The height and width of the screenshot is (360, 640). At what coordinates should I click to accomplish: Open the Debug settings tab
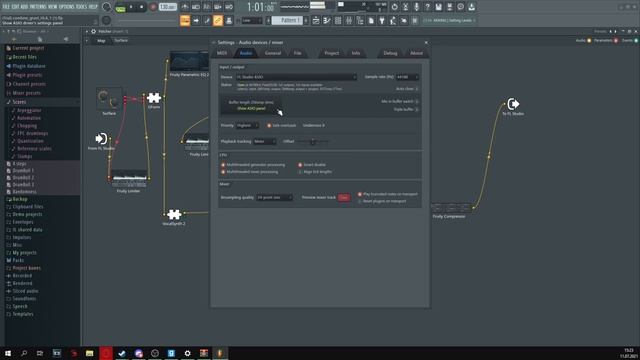tap(390, 53)
